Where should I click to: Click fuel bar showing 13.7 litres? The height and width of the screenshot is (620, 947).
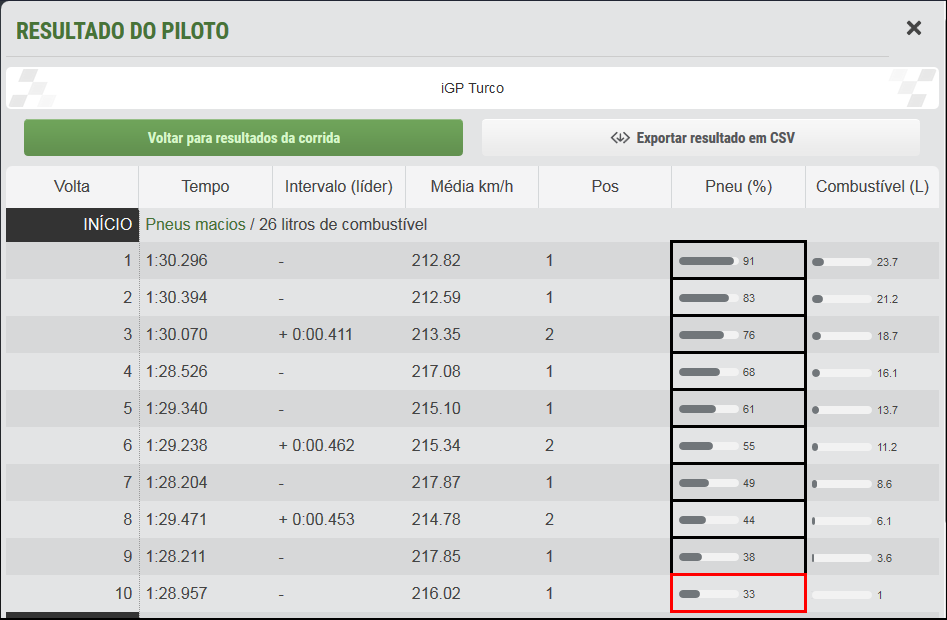[x=842, y=410]
